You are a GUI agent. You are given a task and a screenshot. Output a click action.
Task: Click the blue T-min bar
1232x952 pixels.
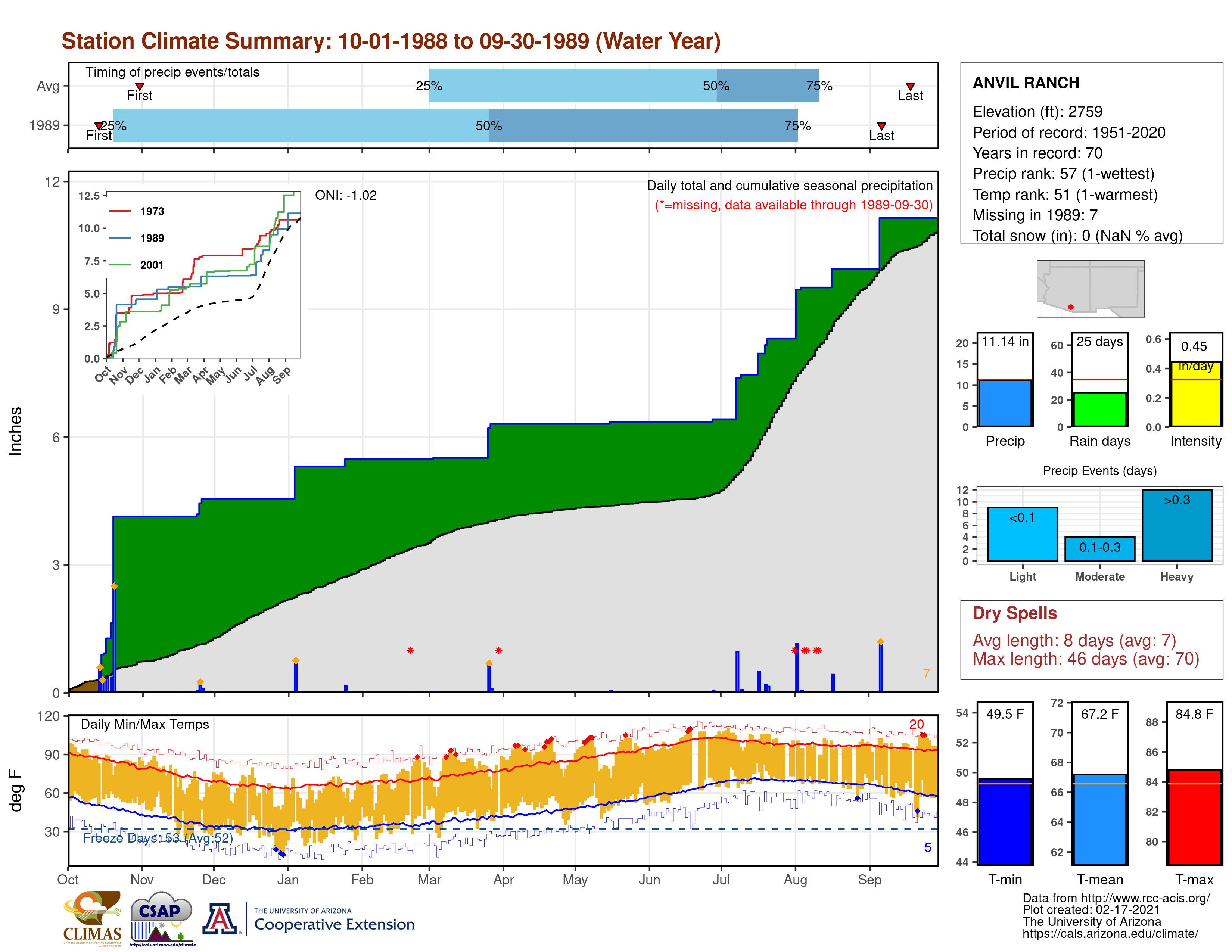click(1005, 822)
